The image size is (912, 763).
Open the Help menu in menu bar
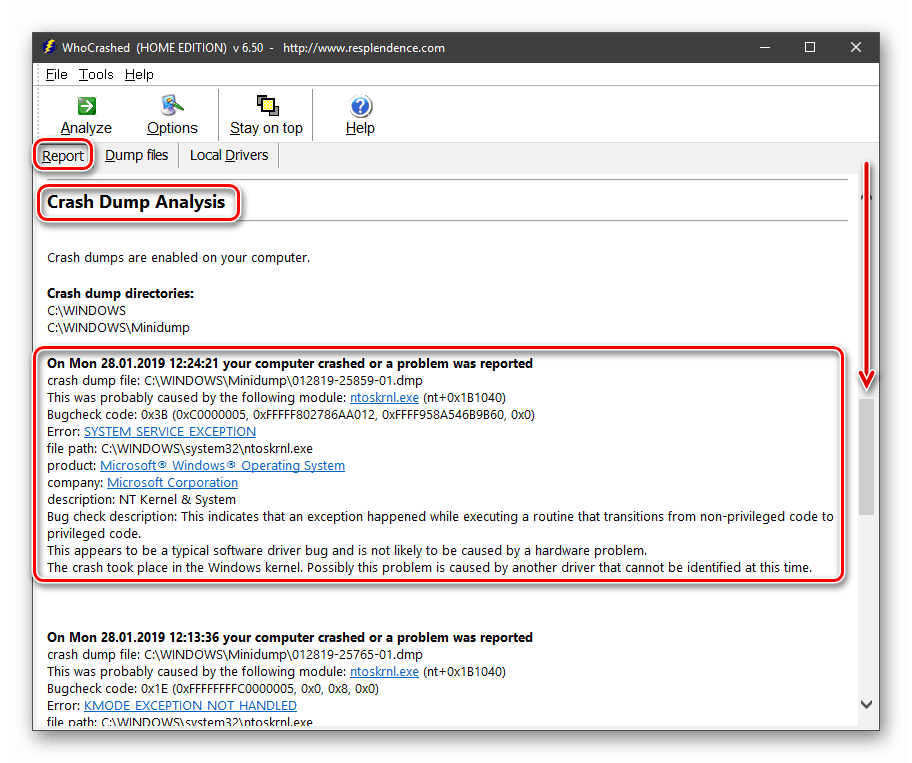139,74
